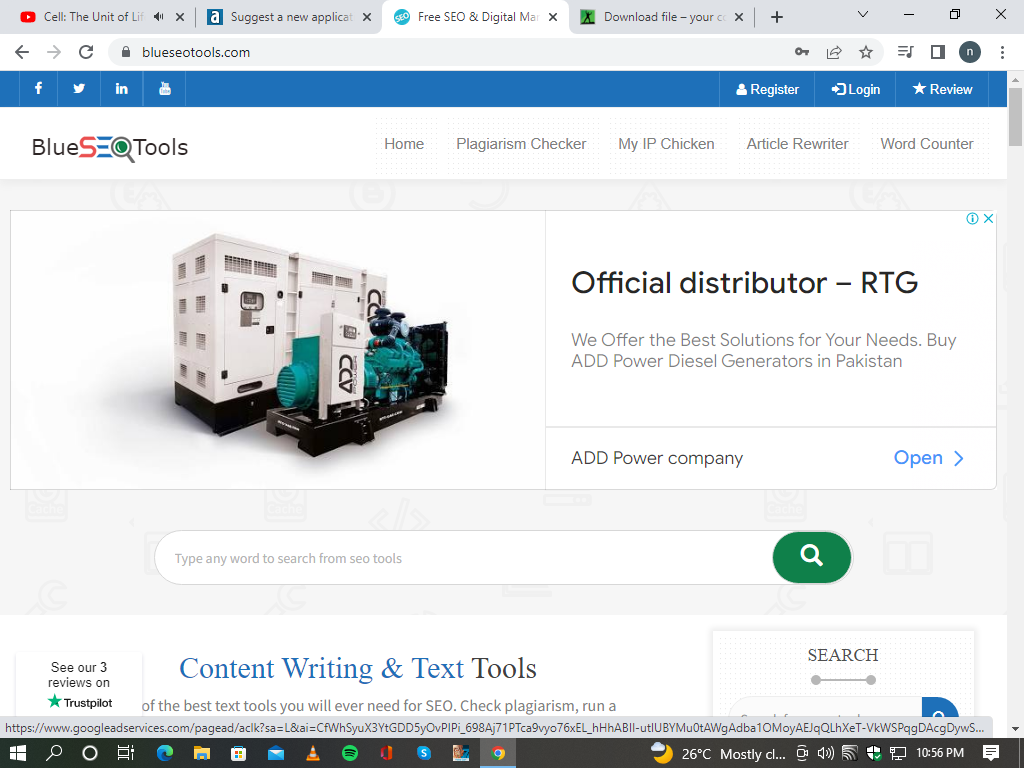Open Plagiarism Checker menu item
Viewport: 1024px width, 768px height.
tap(521, 144)
